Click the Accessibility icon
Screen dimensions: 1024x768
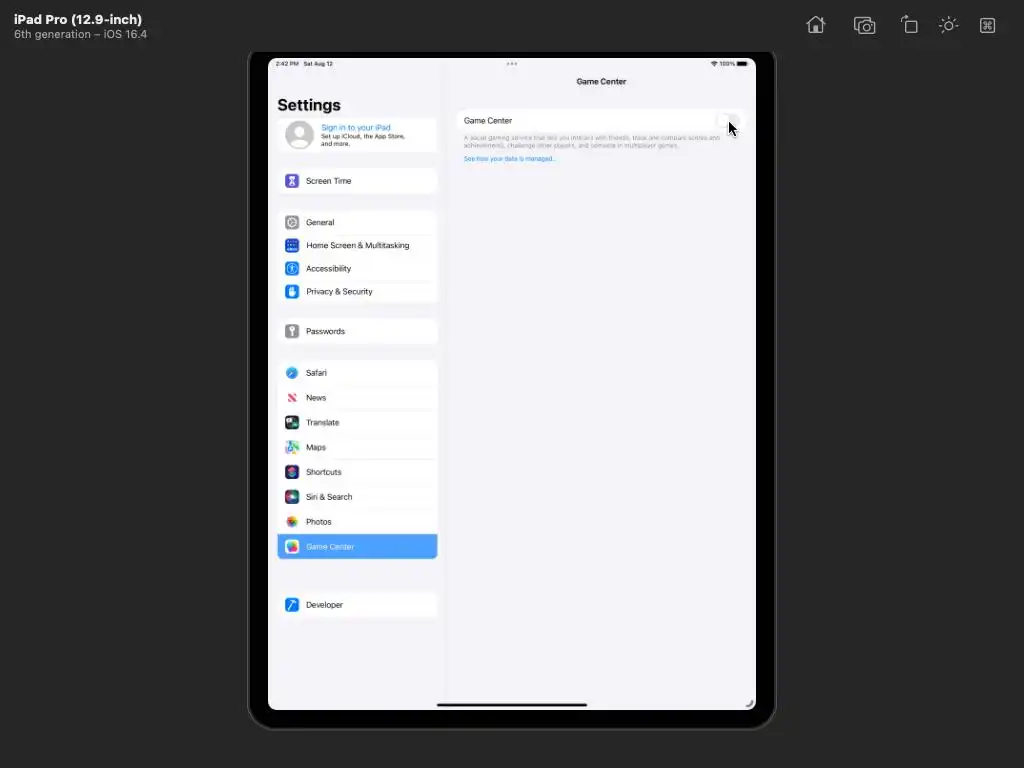tap(292, 268)
